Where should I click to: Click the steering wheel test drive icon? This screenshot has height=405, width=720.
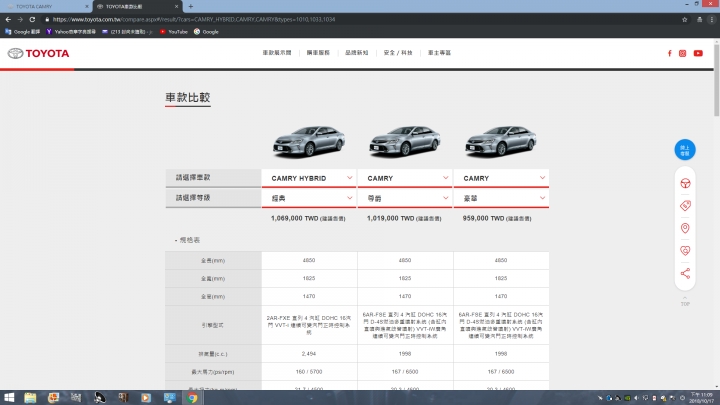tap(685, 183)
